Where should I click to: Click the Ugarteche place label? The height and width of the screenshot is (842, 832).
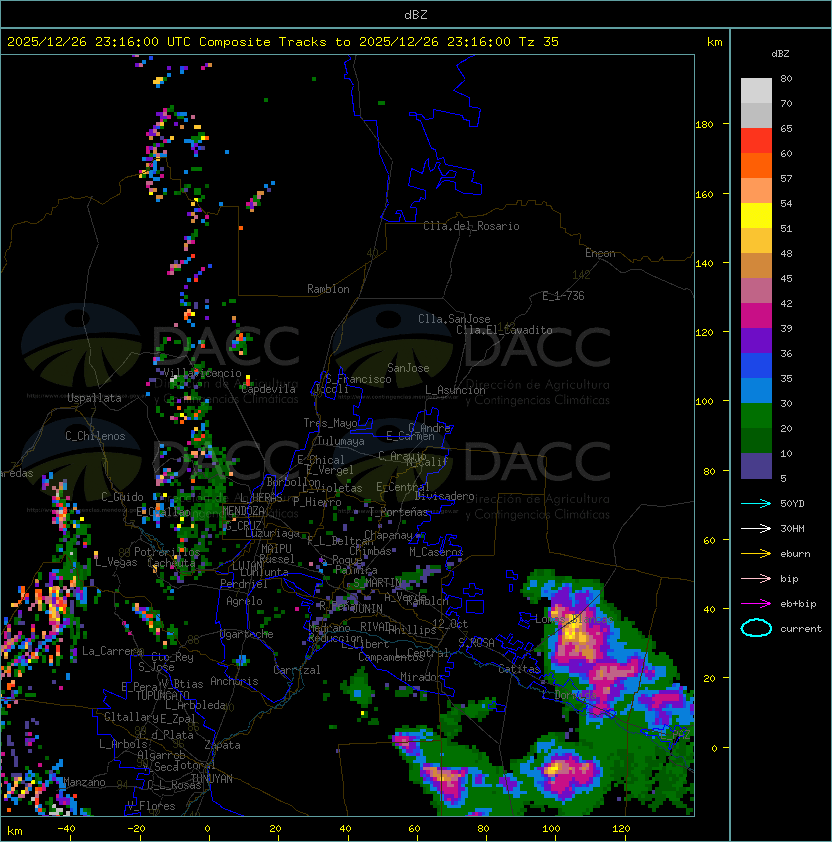click(247, 634)
